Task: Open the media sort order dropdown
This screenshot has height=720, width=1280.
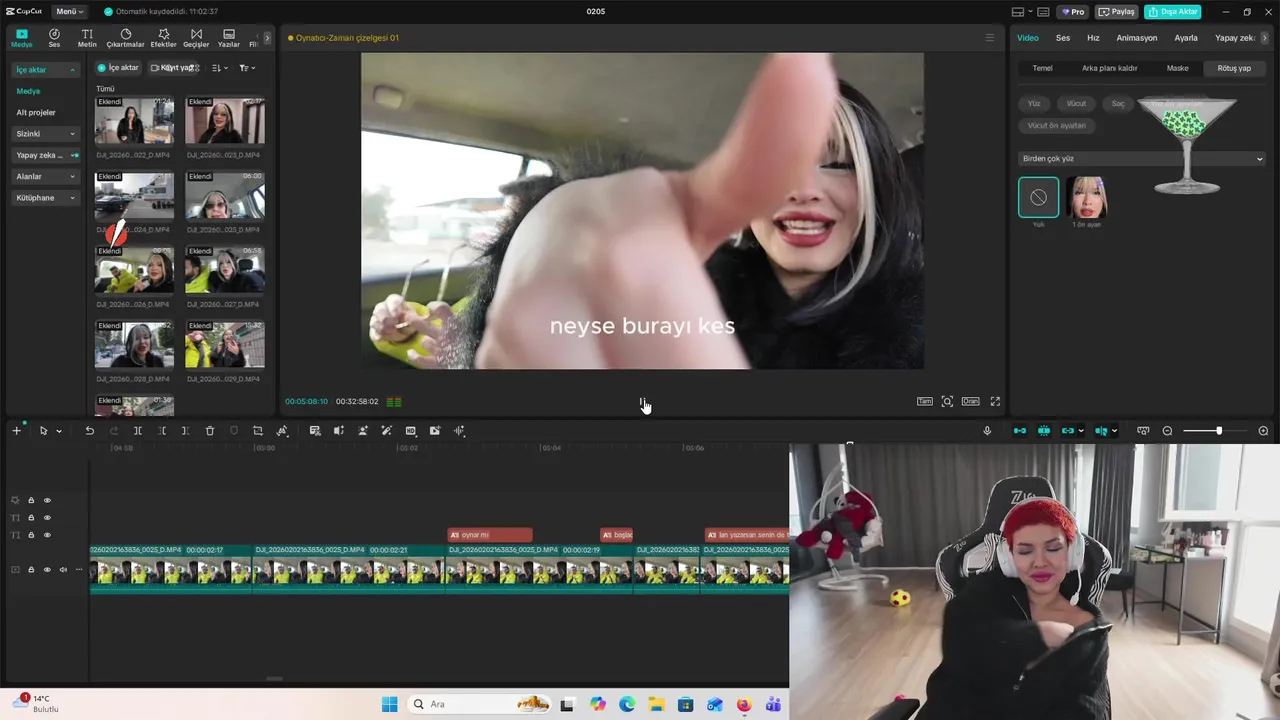Action: (x=220, y=68)
